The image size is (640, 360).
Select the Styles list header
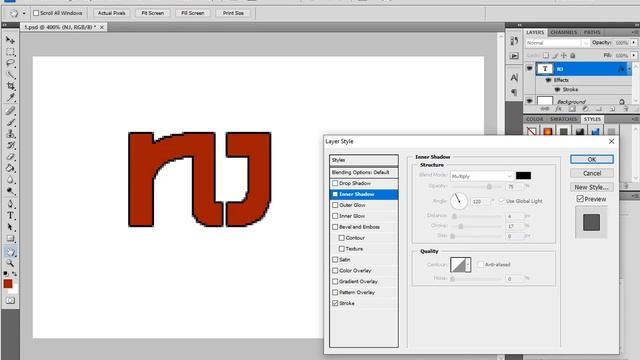point(364,160)
